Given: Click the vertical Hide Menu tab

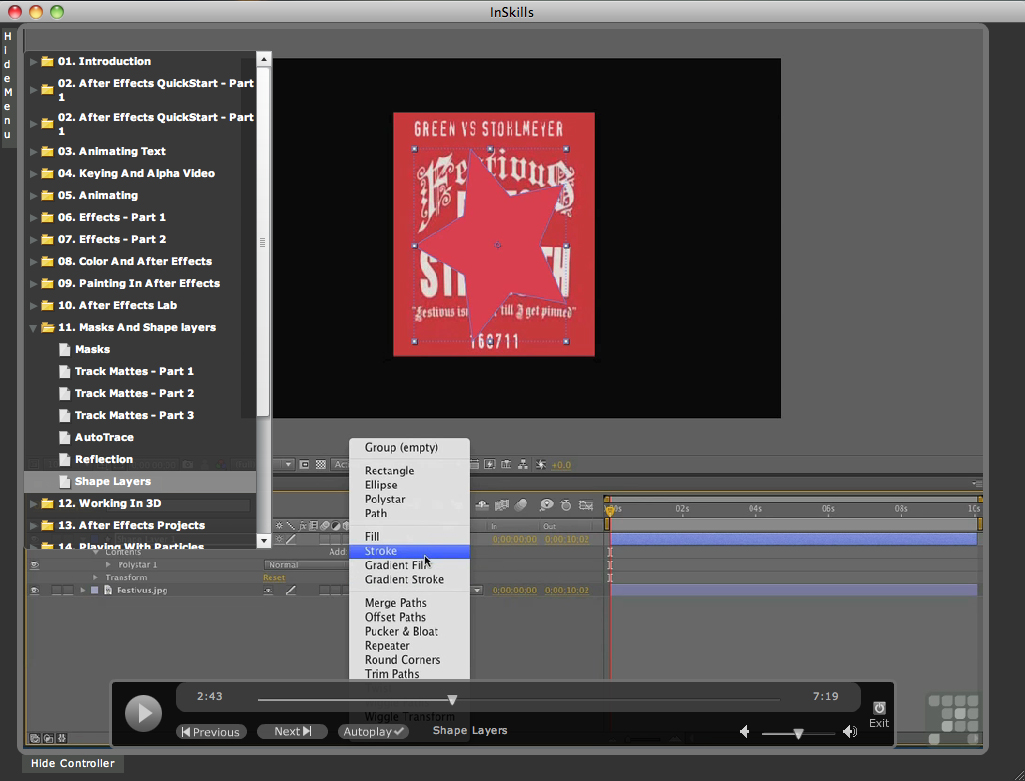Looking at the screenshot, I should [x=8, y=85].
